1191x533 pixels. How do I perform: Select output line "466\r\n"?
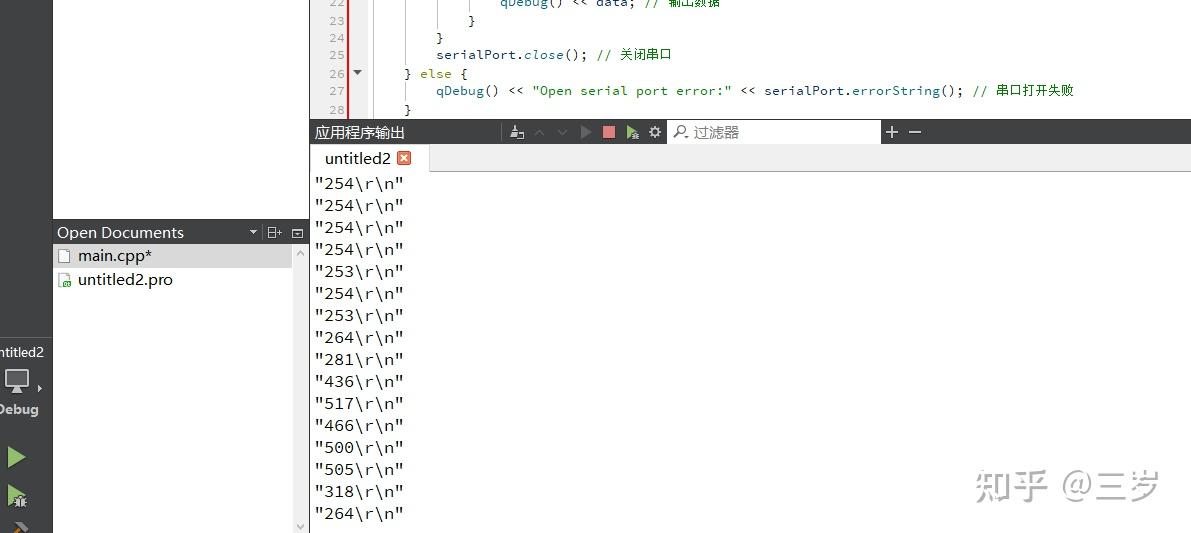(x=359, y=425)
